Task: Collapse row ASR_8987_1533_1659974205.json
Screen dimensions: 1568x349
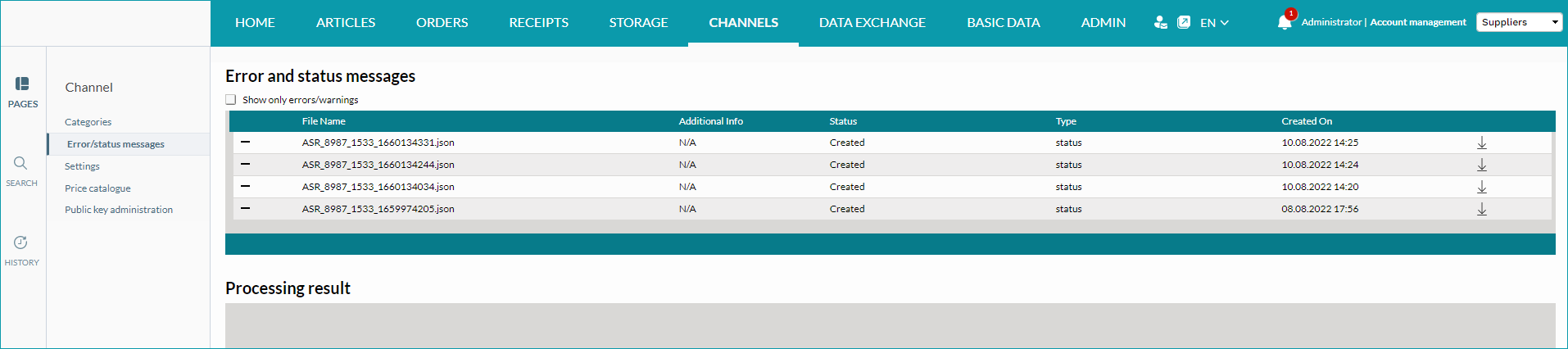Action: 245,208
